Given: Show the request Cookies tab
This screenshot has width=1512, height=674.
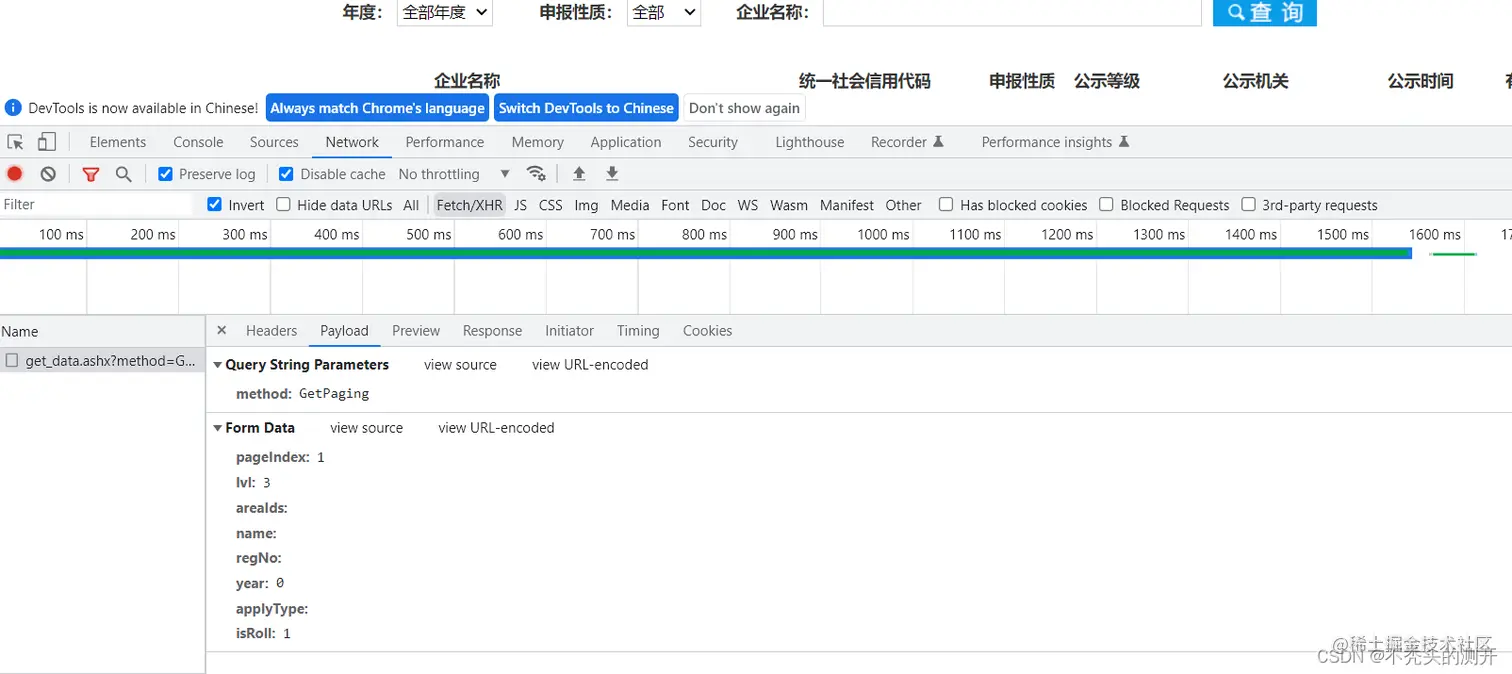Looking at the screenshot, I should point(708,331).
